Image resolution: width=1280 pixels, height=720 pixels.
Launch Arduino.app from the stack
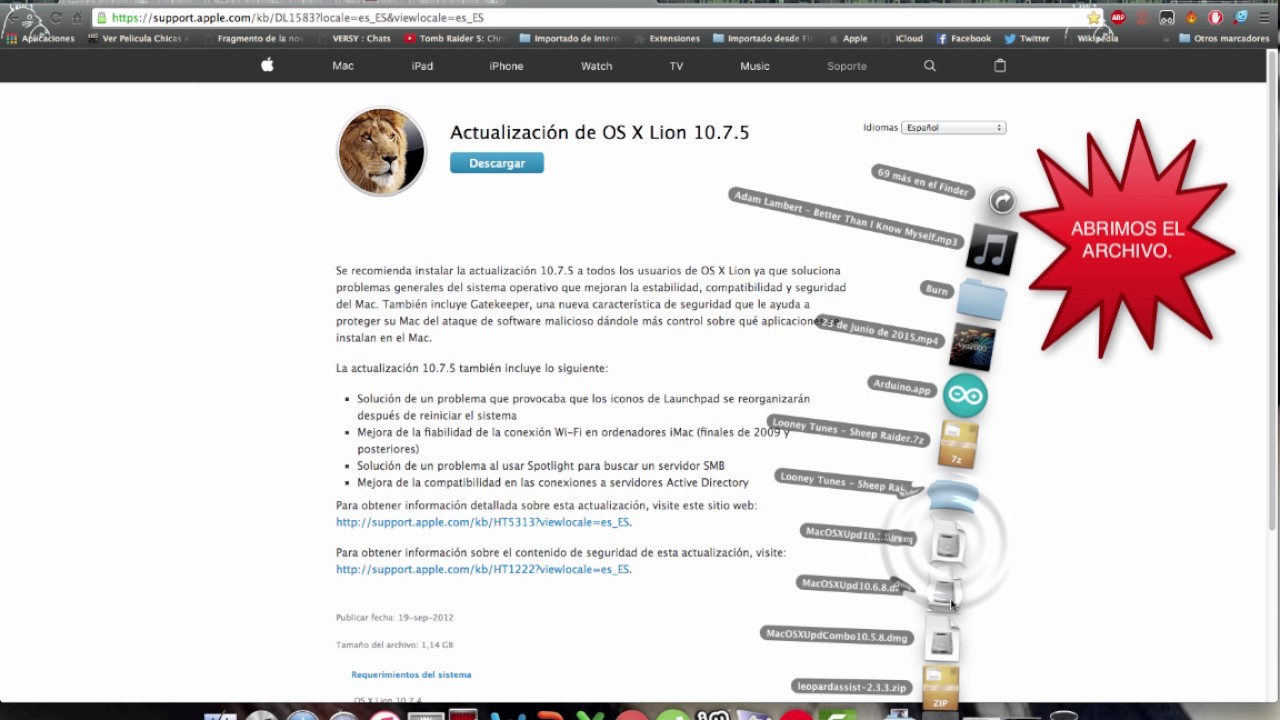[965, 396]
